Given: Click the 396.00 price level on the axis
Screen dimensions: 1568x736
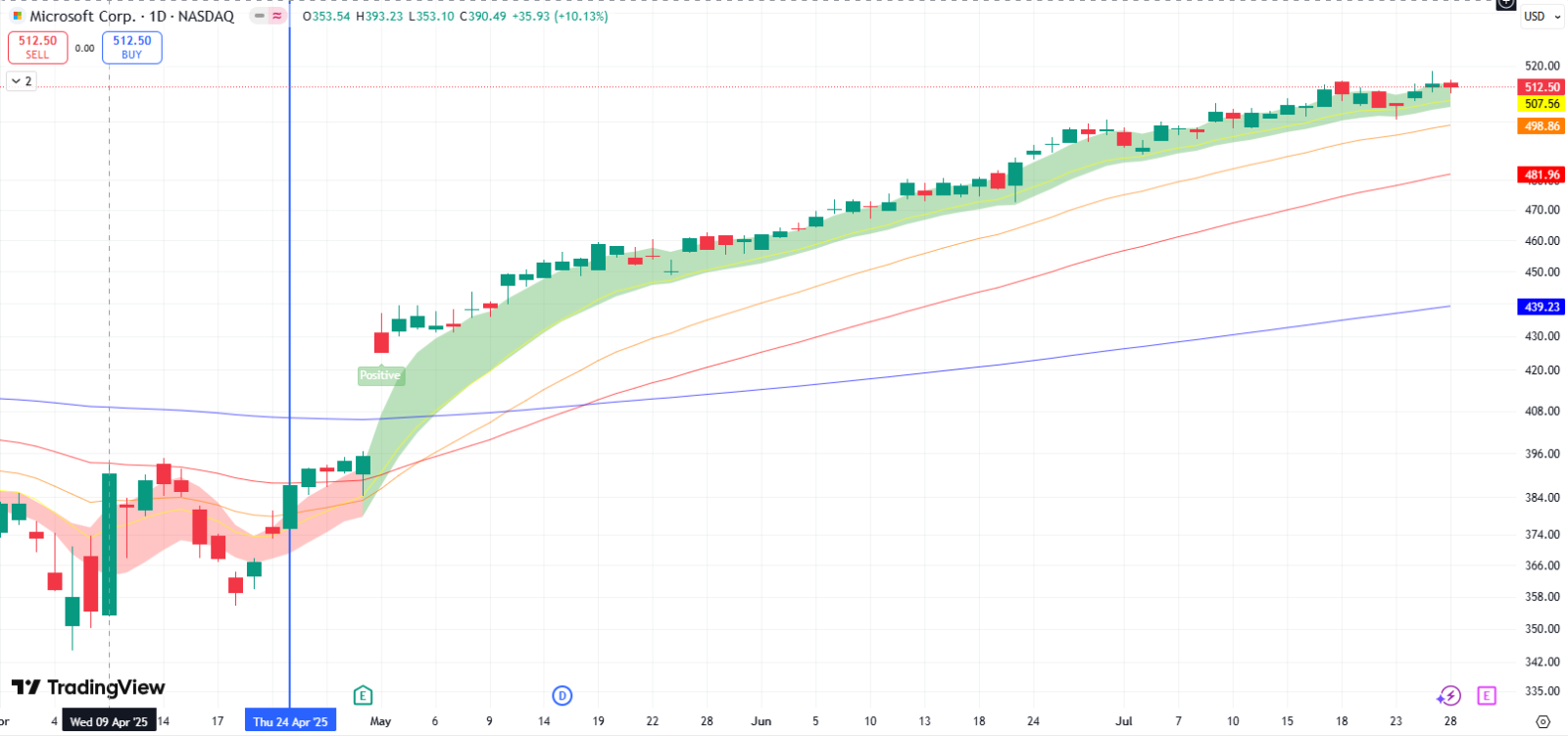Looking at the screenshot, I should click(1542, 454).
